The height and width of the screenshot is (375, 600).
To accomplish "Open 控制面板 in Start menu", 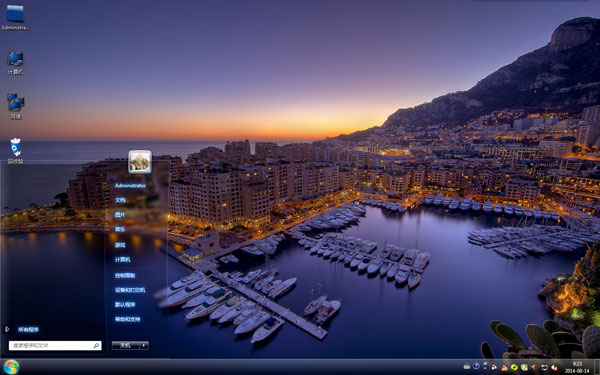I will pyautogui.click(x=125, y=275).
